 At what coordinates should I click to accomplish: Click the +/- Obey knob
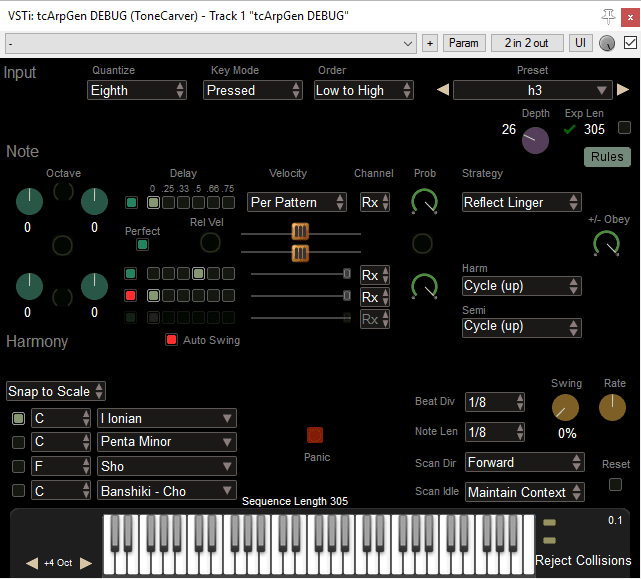pyautogui.click(x=606, y=244)
